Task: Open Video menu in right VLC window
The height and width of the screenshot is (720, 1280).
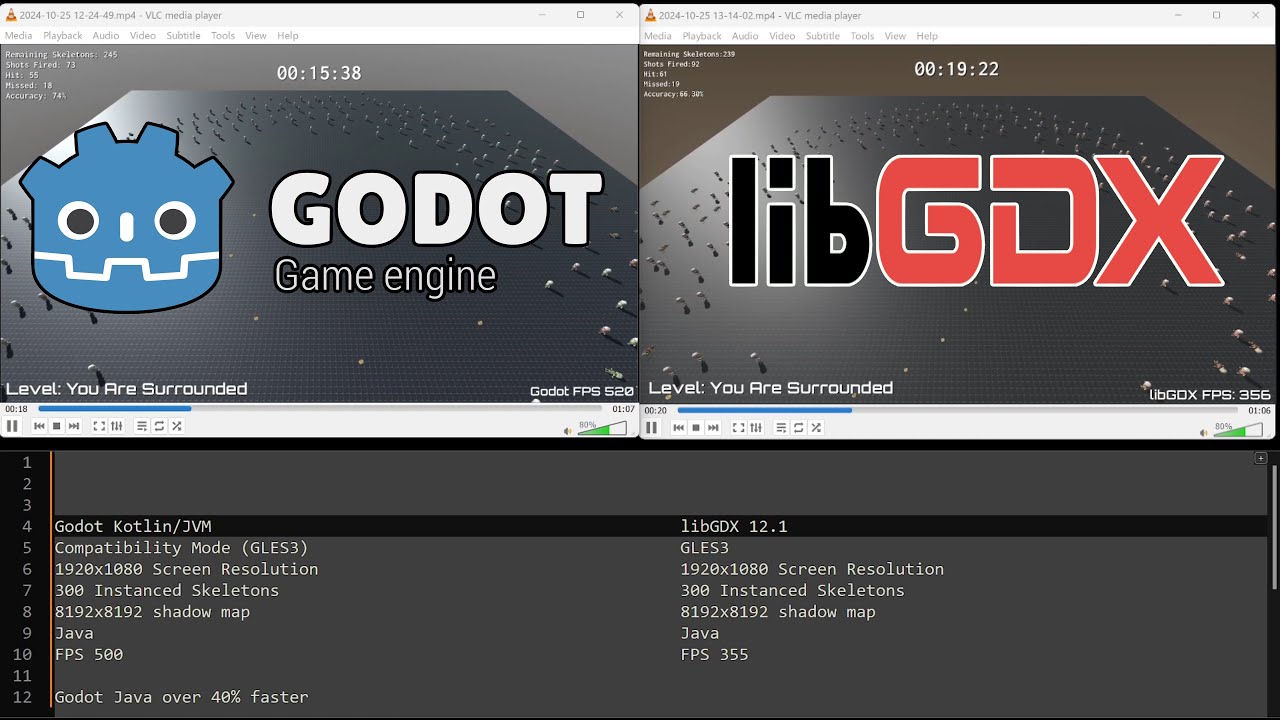Action: (782, 36)
